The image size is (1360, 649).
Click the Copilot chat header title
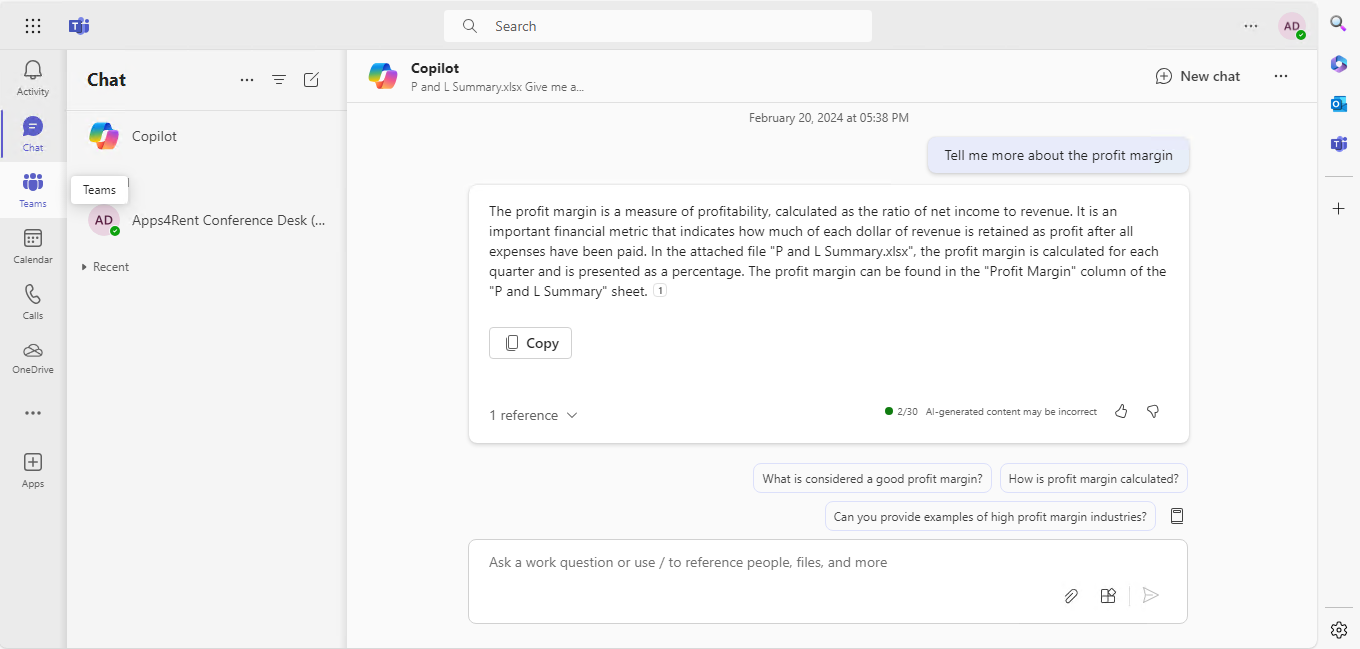(x=435, y=68)
